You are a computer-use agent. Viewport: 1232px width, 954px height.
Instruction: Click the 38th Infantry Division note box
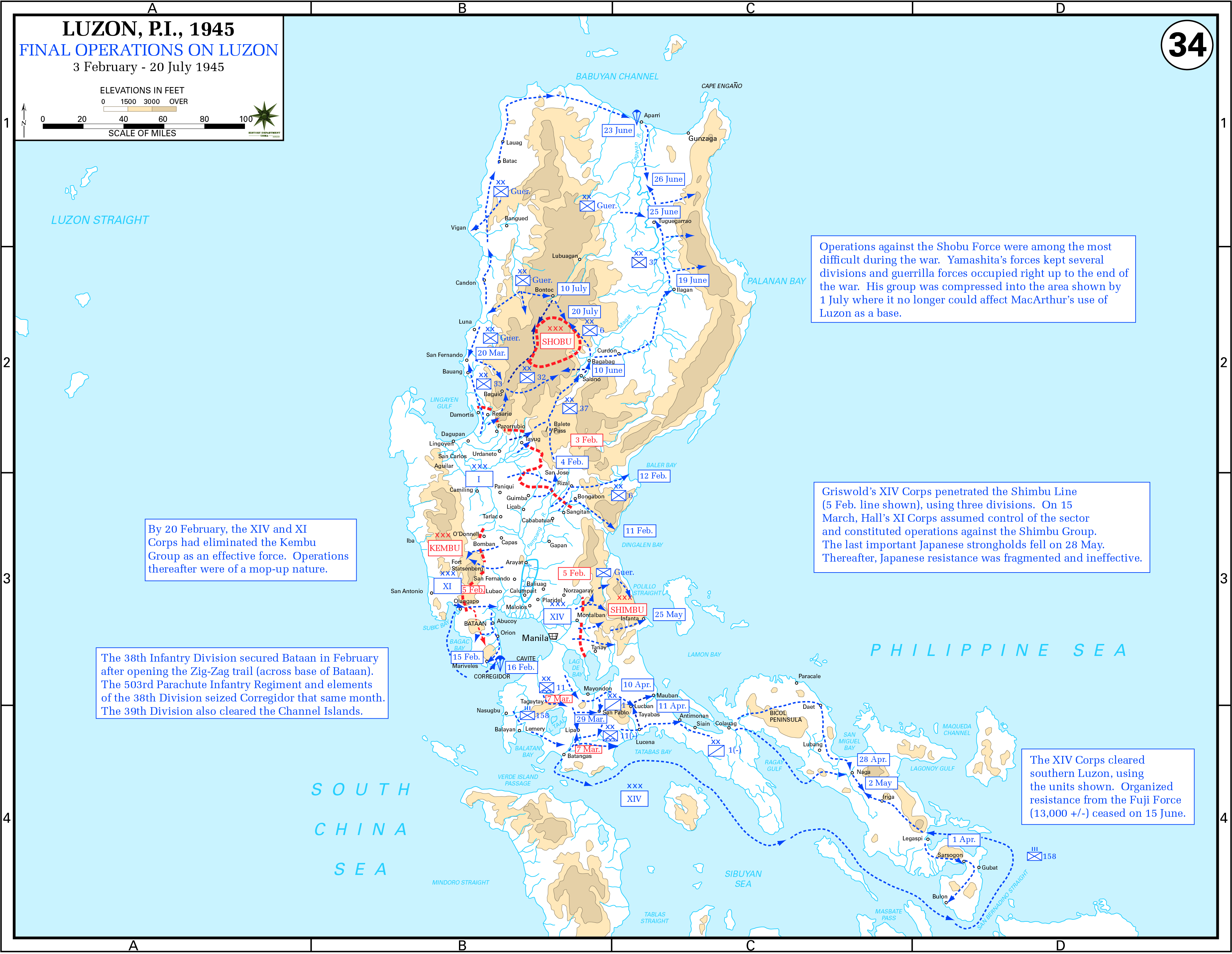242,684
